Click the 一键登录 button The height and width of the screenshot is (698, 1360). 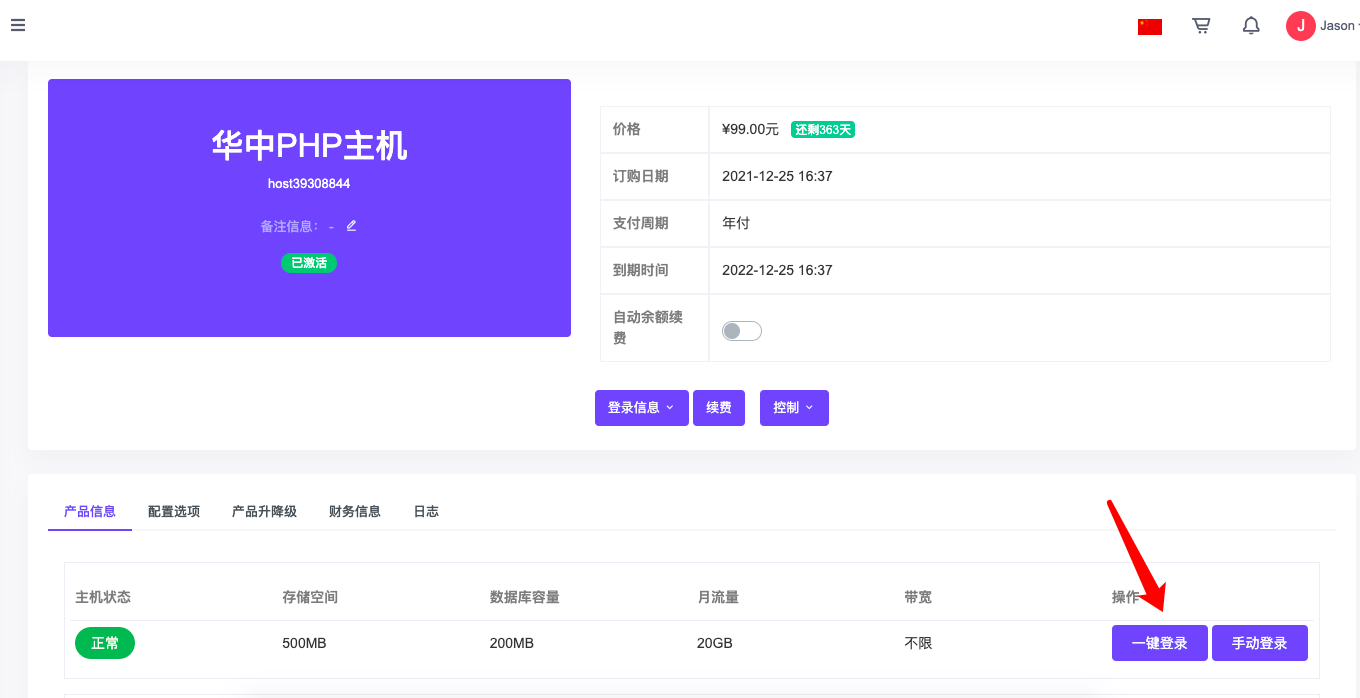tap(1159, 643)
